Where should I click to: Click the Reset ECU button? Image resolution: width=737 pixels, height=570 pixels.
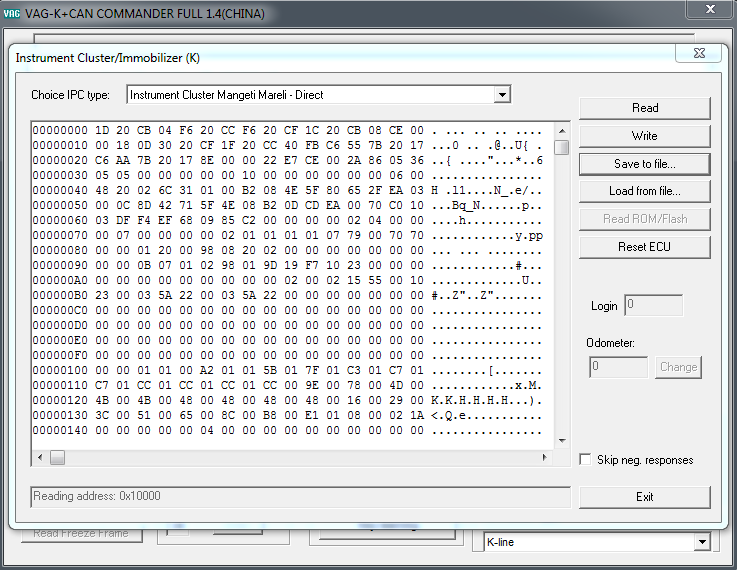point(644,247)
